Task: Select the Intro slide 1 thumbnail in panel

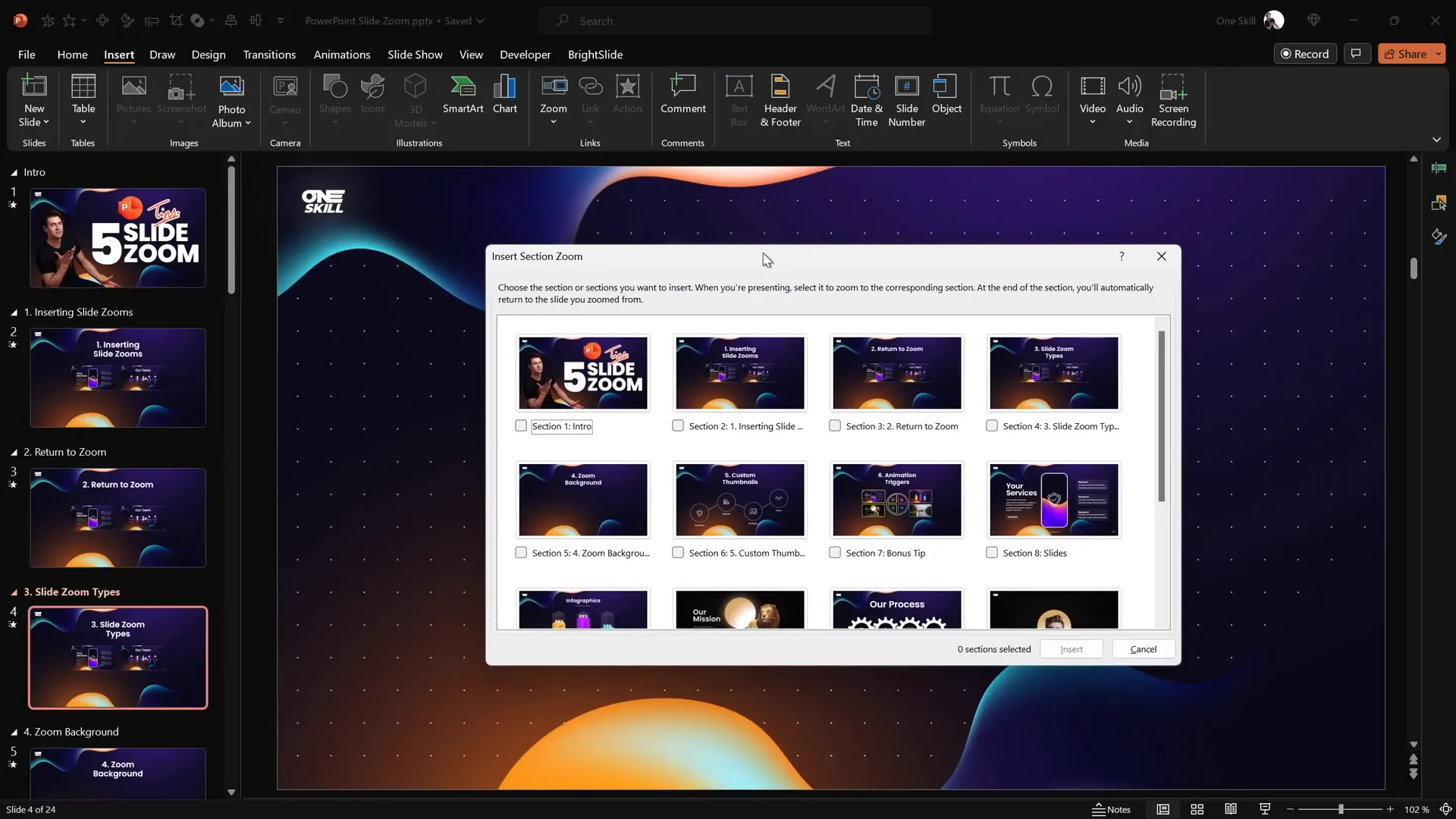Action: 118,238
